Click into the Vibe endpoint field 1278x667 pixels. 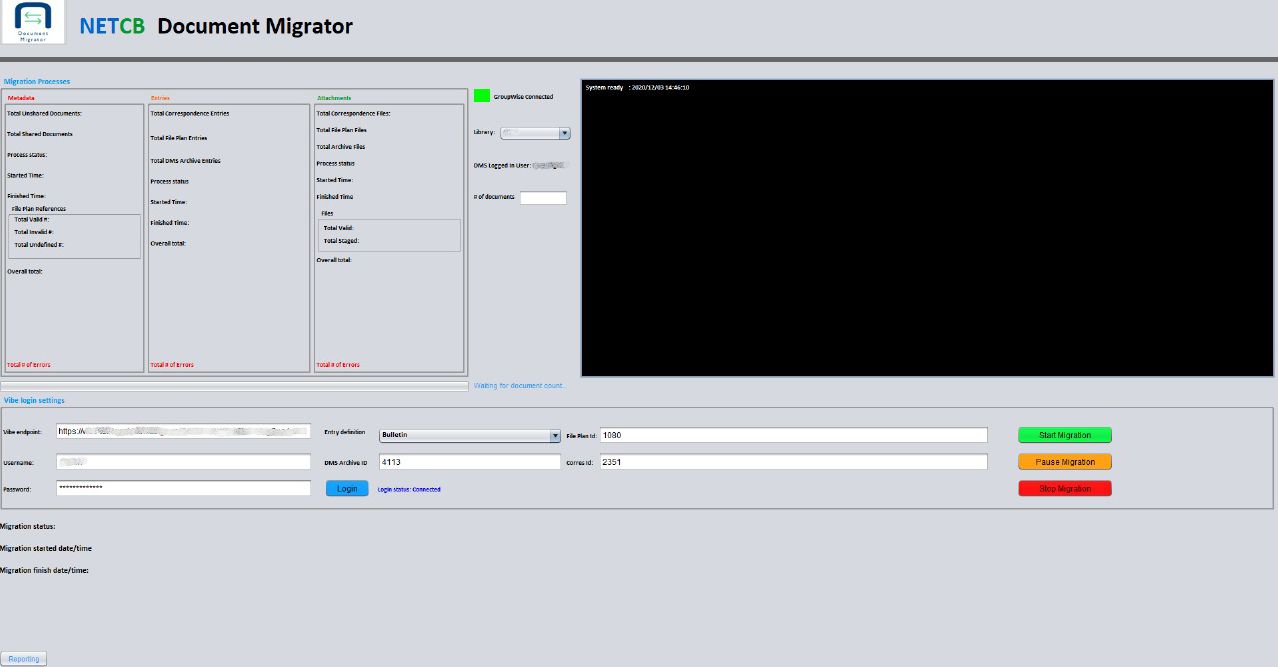(183, 432)
